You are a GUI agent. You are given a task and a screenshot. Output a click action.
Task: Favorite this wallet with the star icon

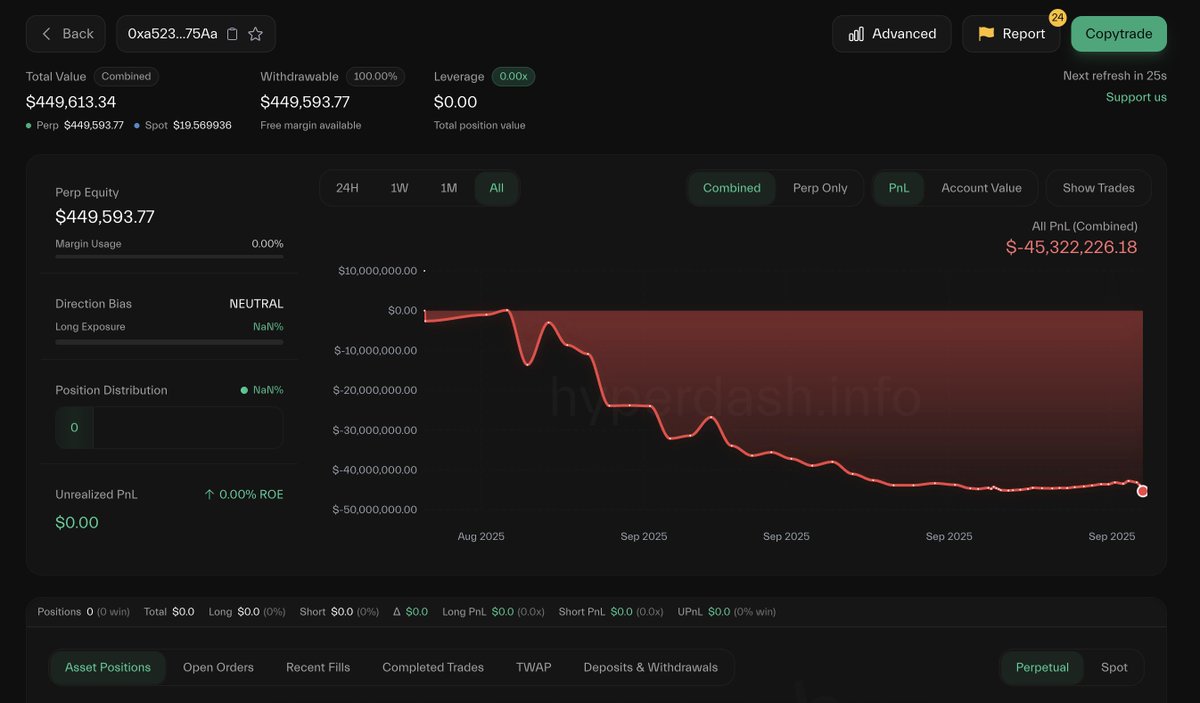257,33
